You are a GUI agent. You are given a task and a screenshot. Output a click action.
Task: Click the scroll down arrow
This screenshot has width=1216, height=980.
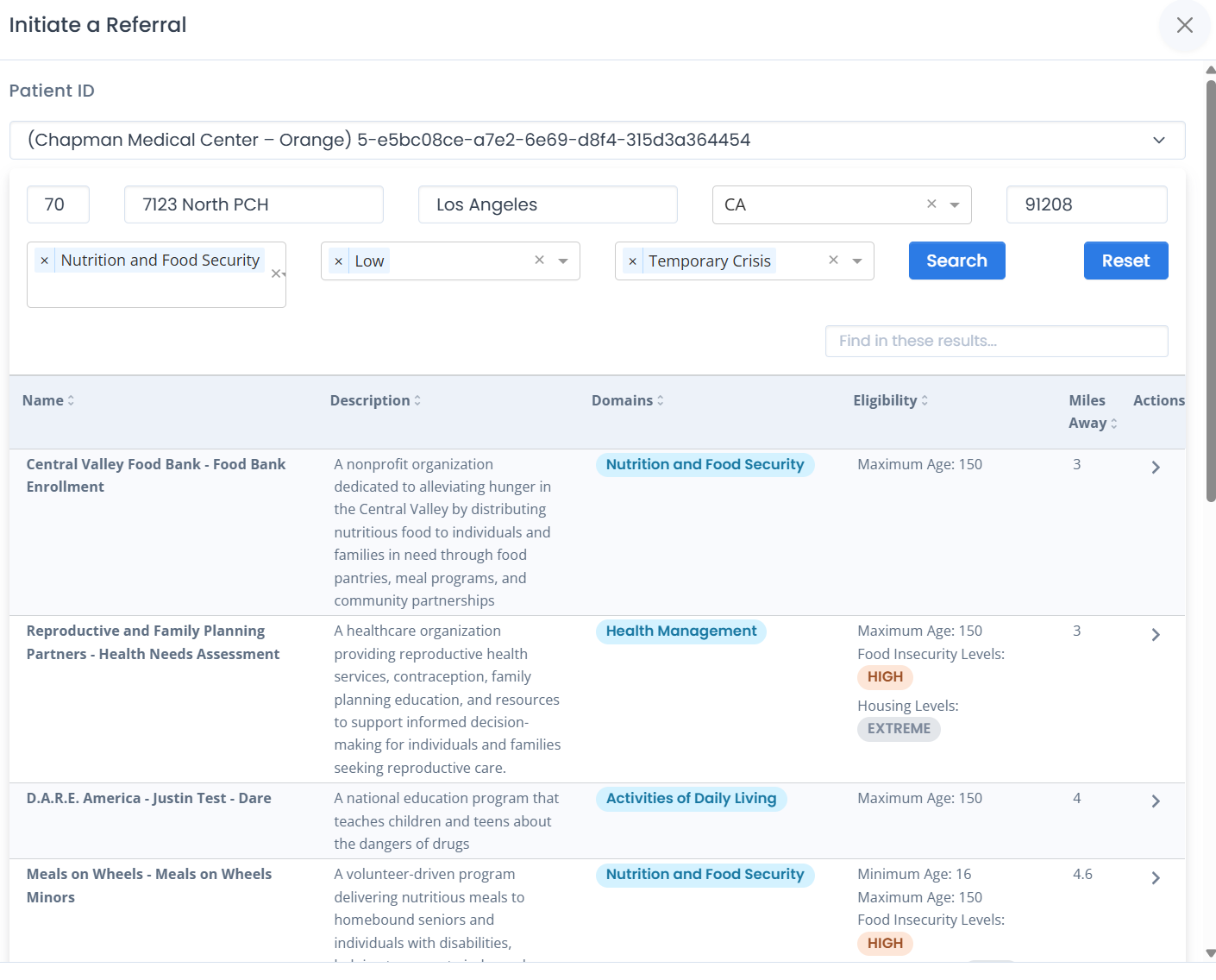1210,953
